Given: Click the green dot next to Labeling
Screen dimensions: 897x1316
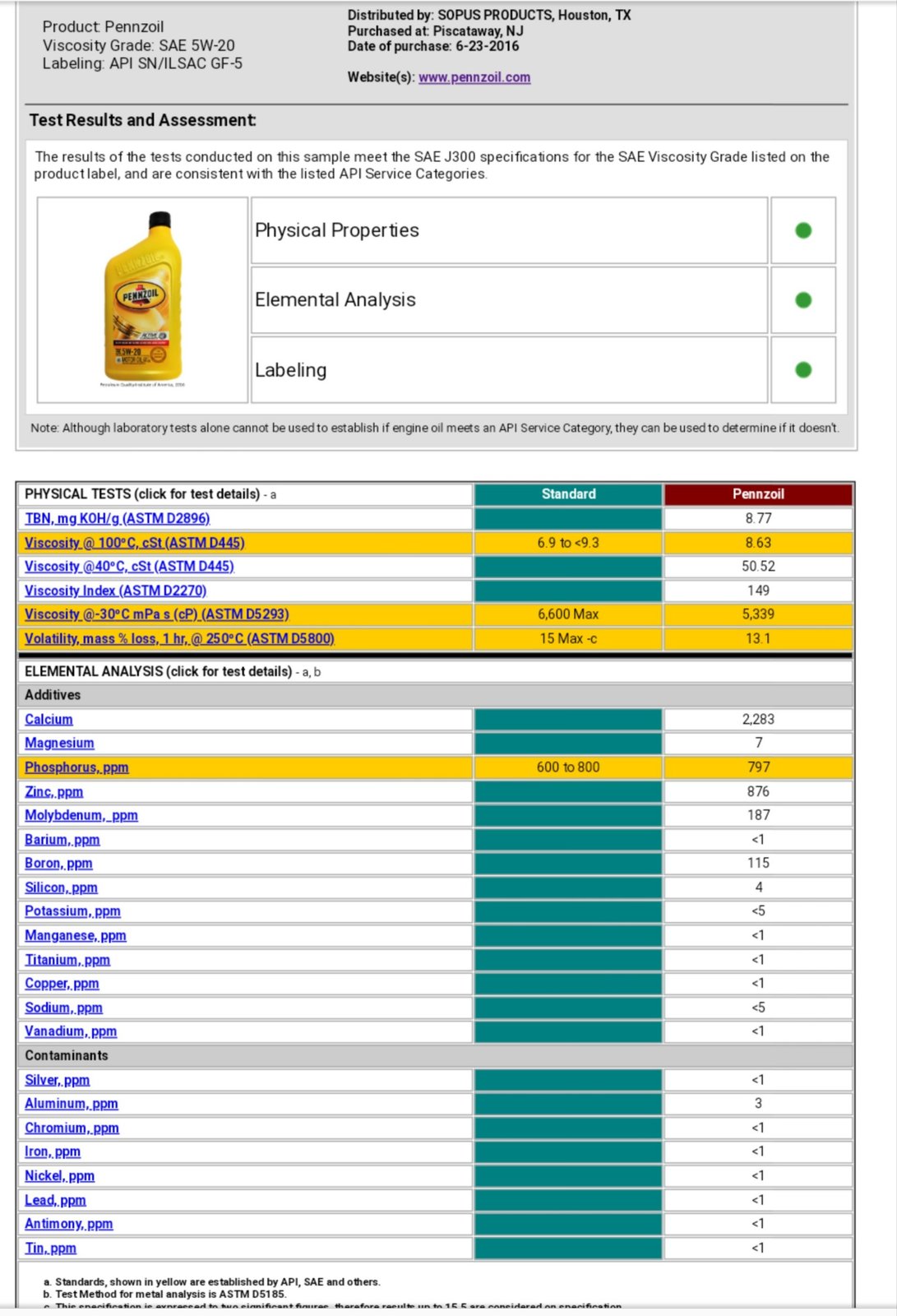Looking at the screenshot, I should coord(803,370).
